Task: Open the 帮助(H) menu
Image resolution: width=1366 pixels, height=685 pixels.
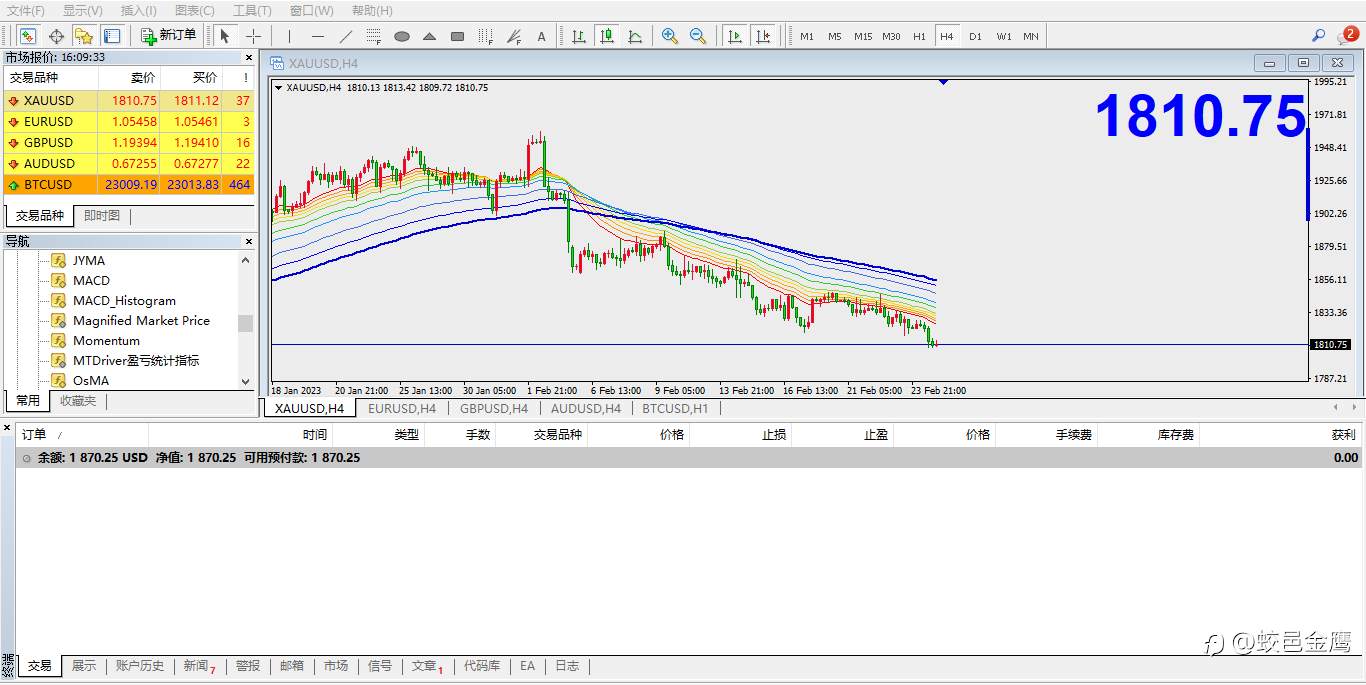Action: (372, 10)
